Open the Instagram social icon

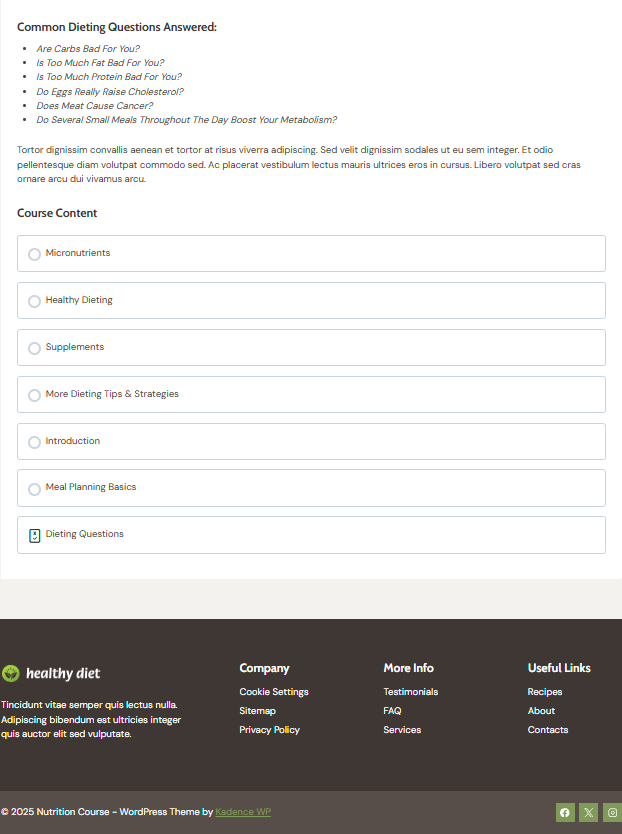pos(612,812)
